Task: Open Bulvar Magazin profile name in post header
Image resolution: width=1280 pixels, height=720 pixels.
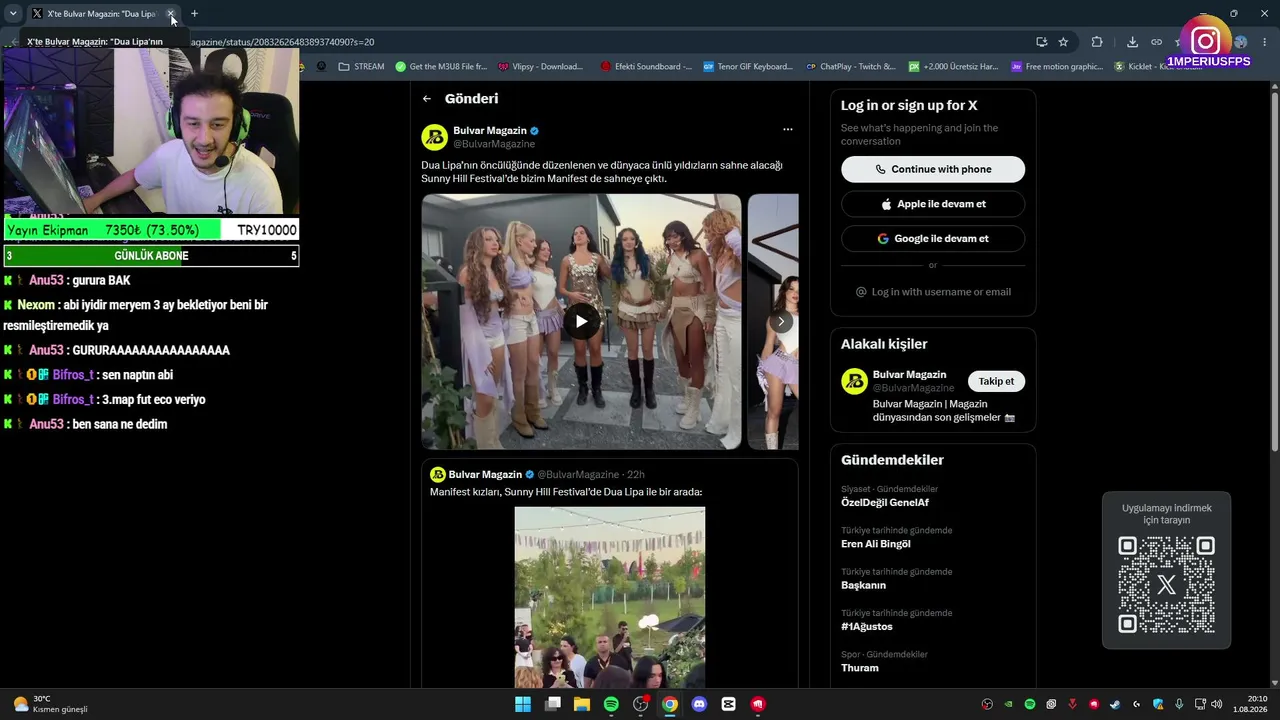Action: click(x=490, y=131)
